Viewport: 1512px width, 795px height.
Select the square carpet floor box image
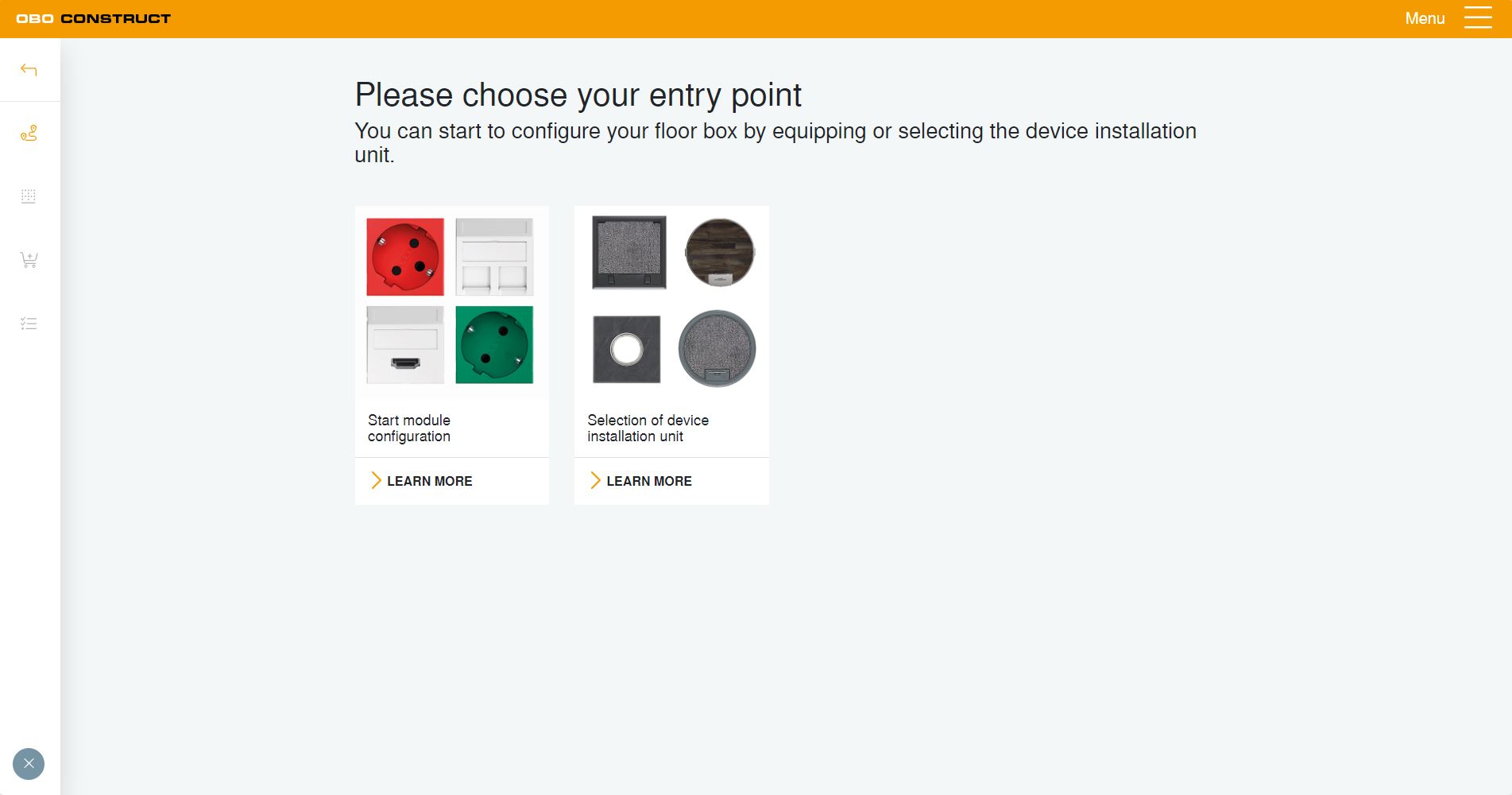[628, 252]
